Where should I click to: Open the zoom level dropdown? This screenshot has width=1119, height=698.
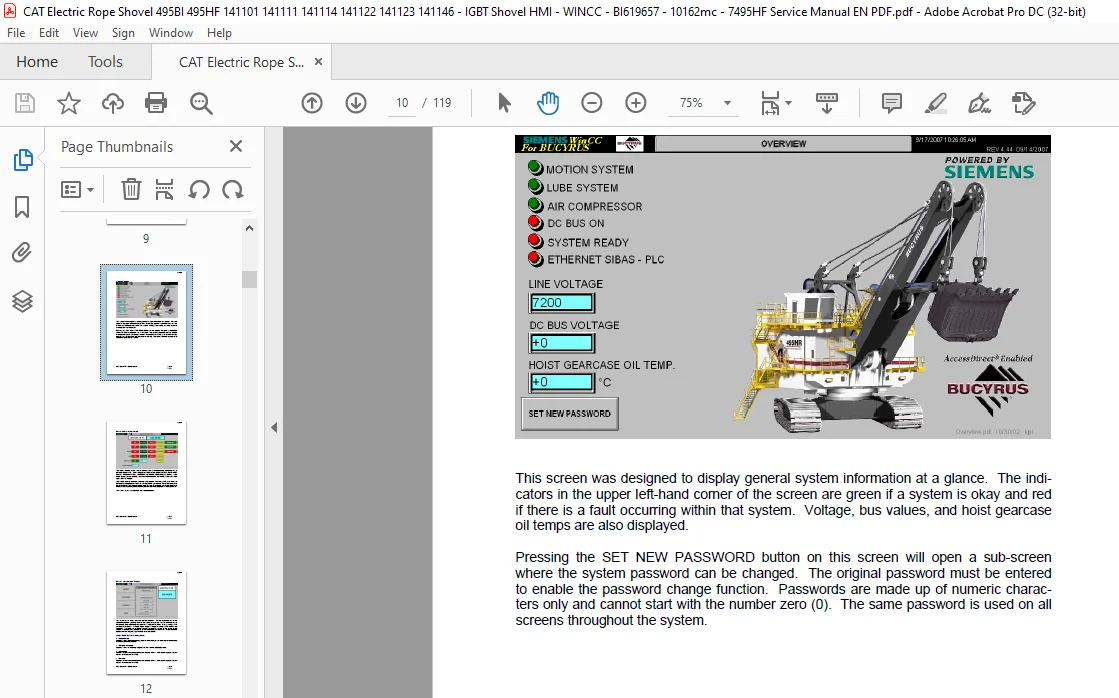point(727,103)
